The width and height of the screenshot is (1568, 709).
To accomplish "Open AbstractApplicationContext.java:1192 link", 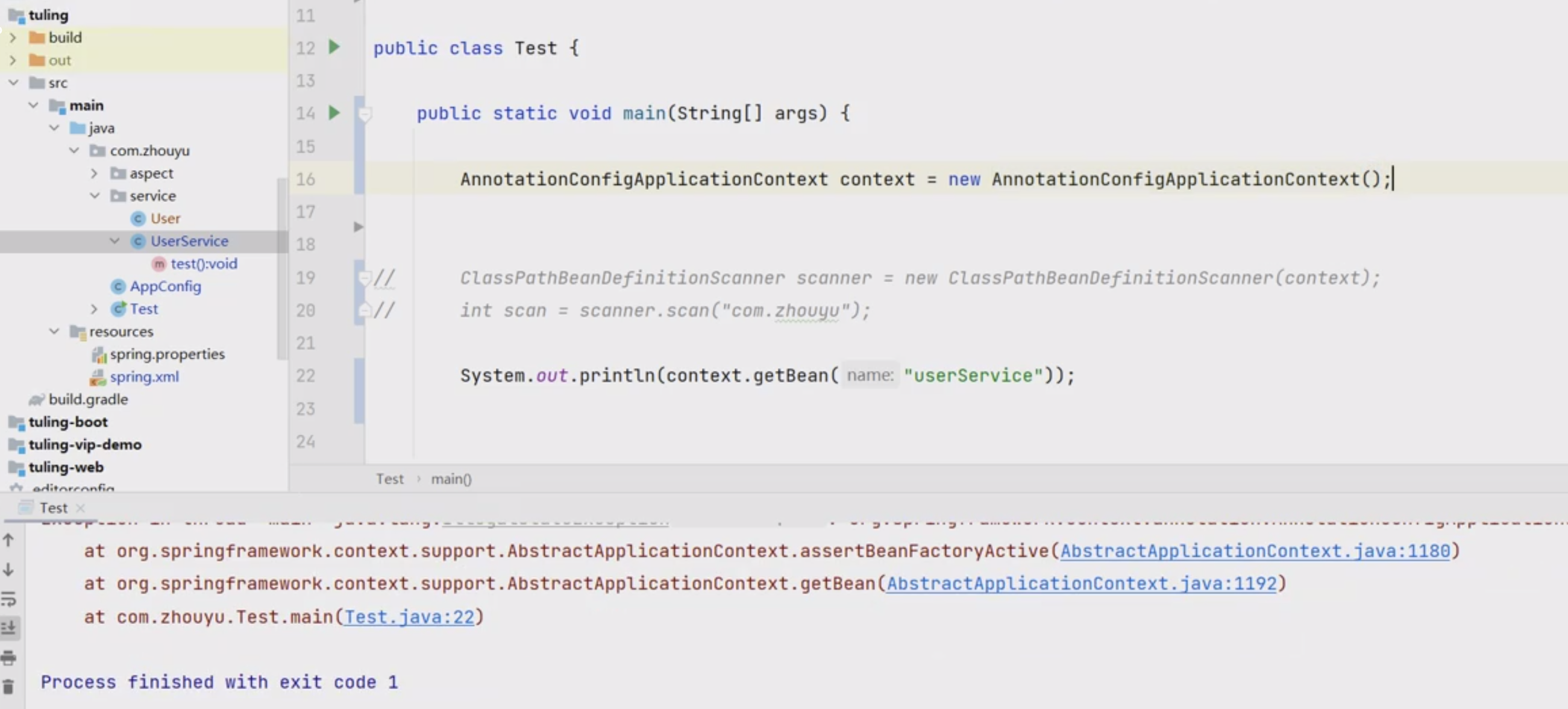I will pyautogui.click(x=1081, y=583).
